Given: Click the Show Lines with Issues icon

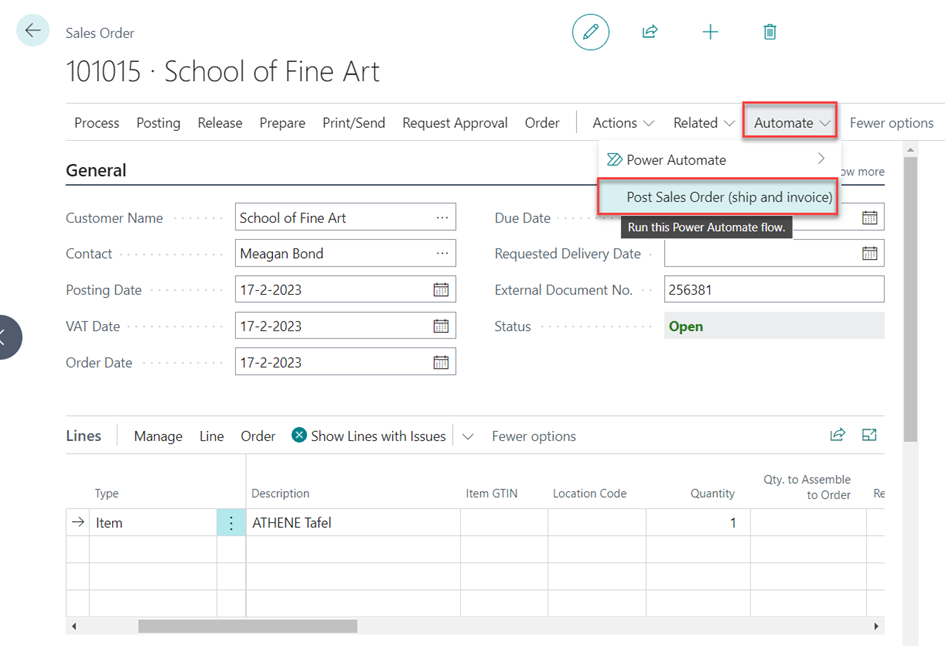Looking at the screenshot, I should point(299,435).
